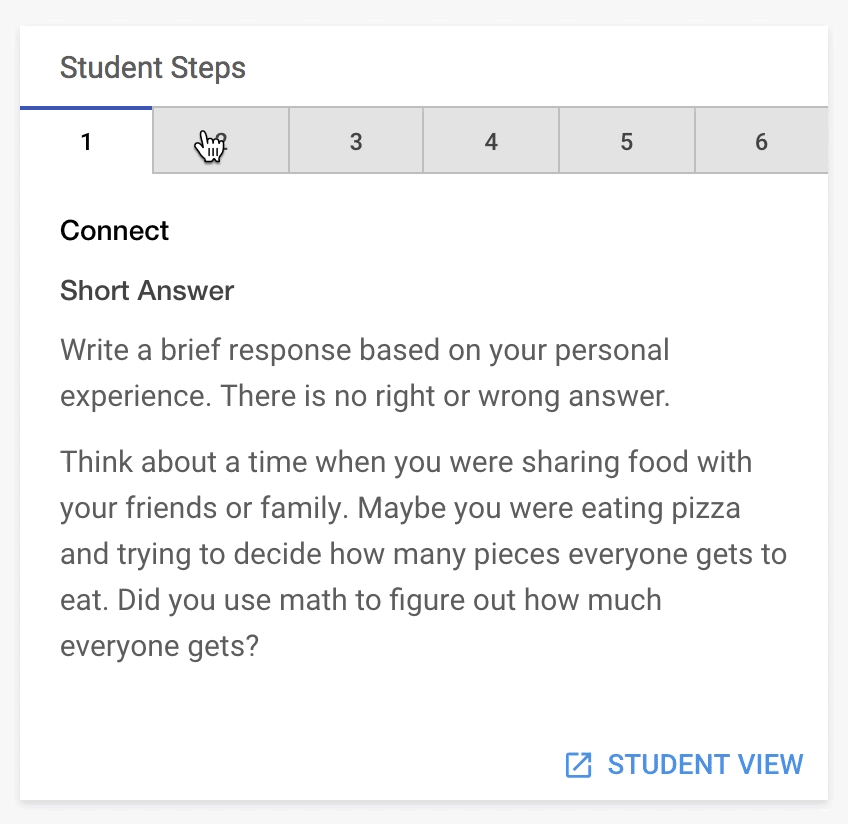The image size is (848, 824).
Task: Click the Connect heading
Action: pyautogui.click(x=114, y=231)
